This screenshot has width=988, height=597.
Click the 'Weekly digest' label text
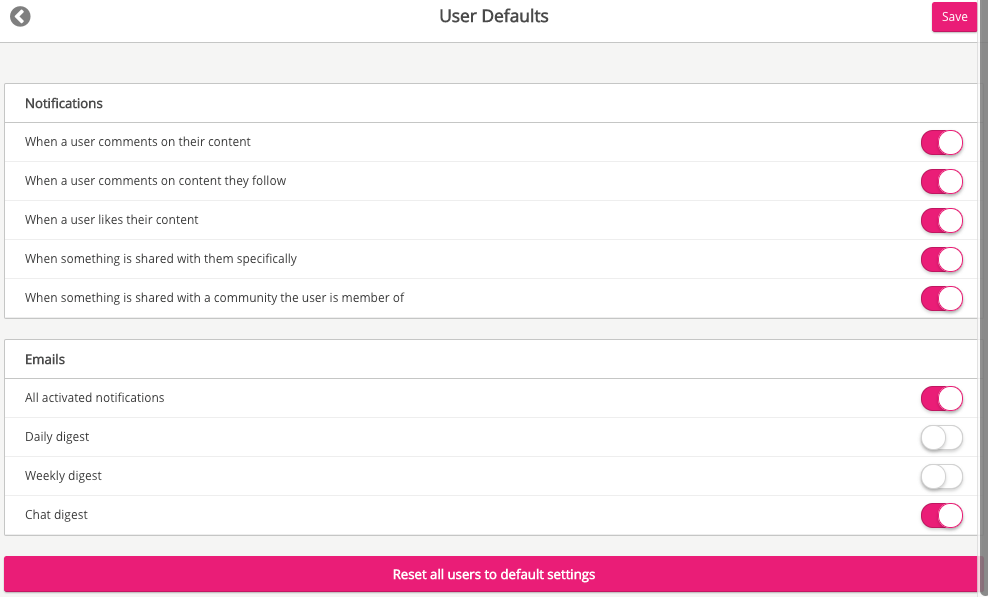63,476
